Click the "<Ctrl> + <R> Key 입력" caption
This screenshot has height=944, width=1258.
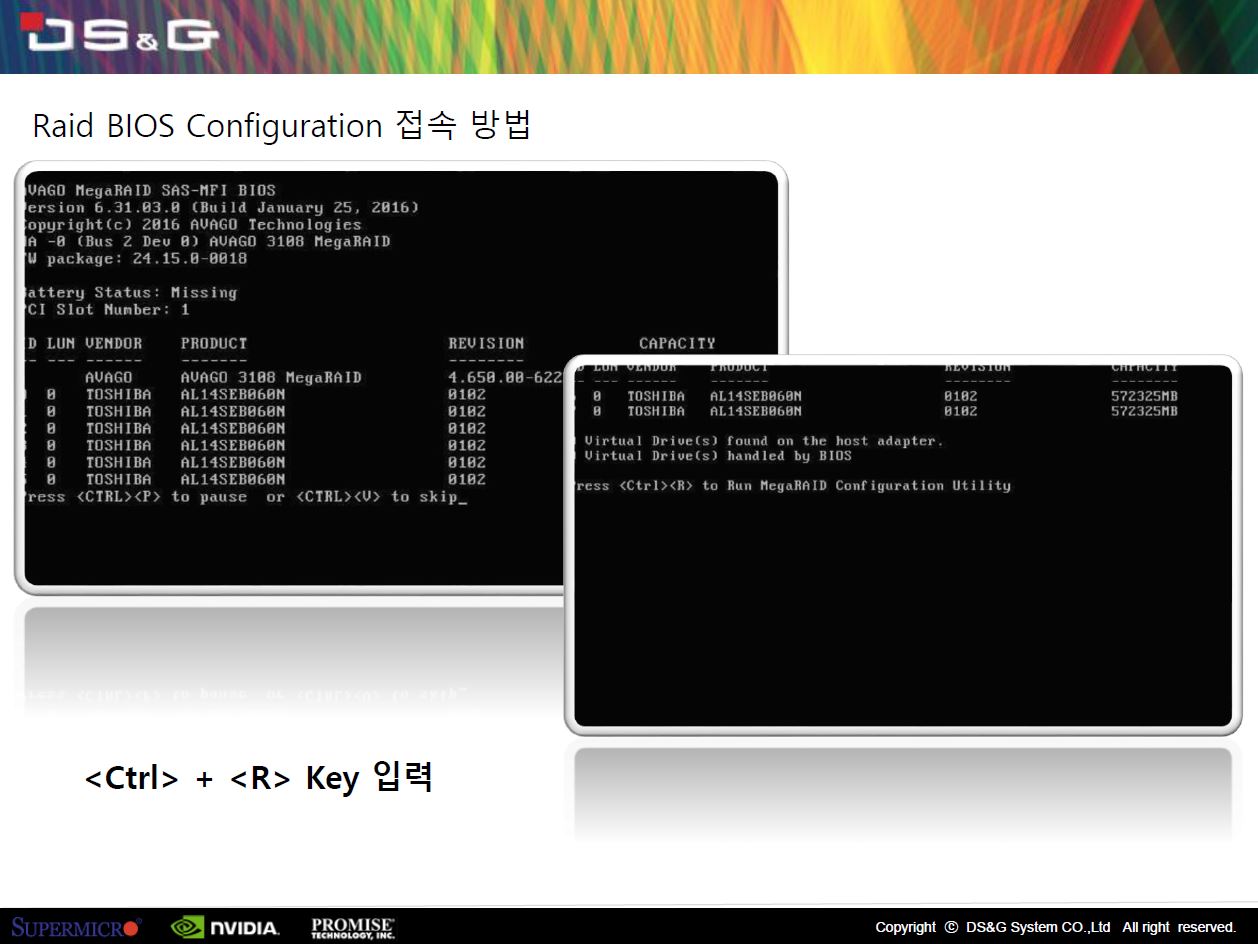pyautogui.click(x=258, y=777)
